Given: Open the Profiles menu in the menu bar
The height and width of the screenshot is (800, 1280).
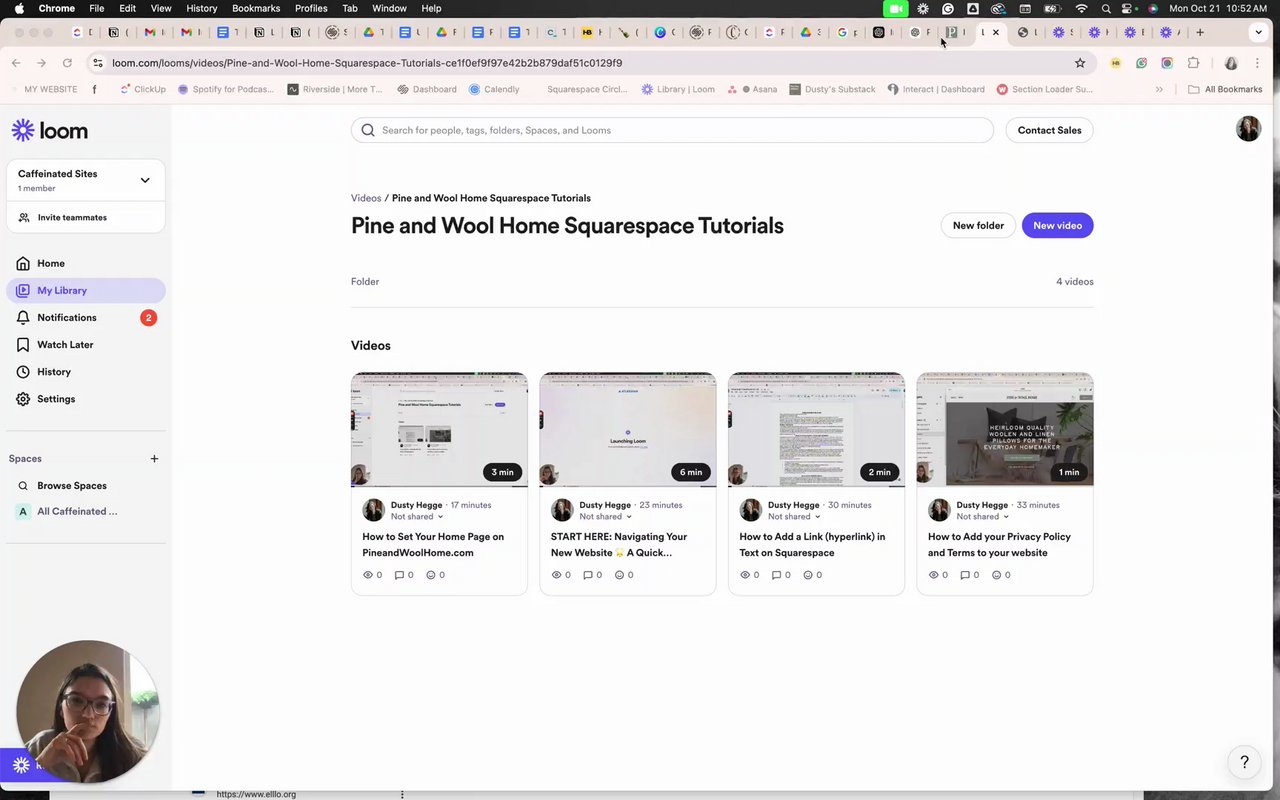Looking at the screenshot, I should point(311,8).
